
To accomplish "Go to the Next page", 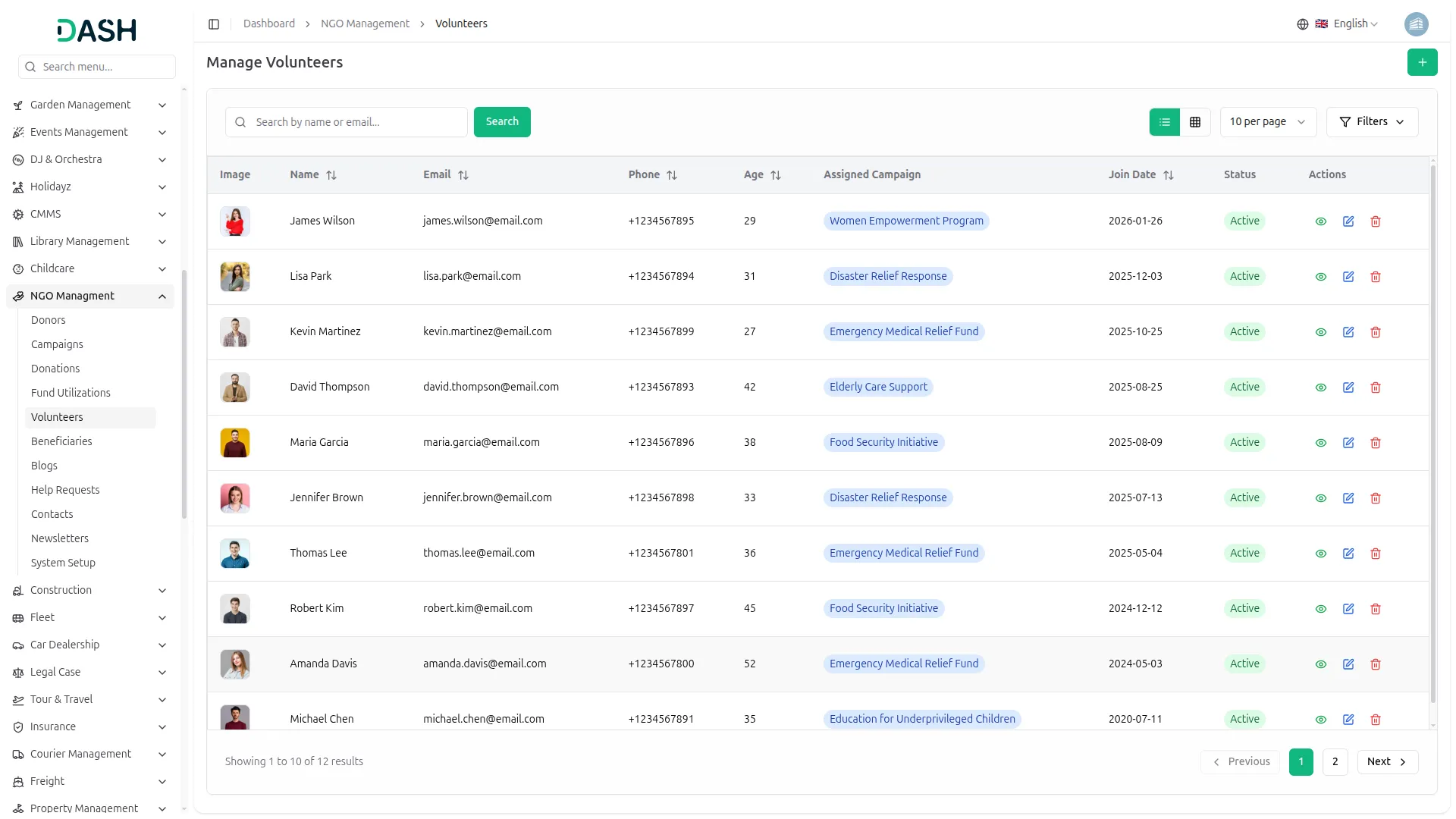I will point(1387,762).
